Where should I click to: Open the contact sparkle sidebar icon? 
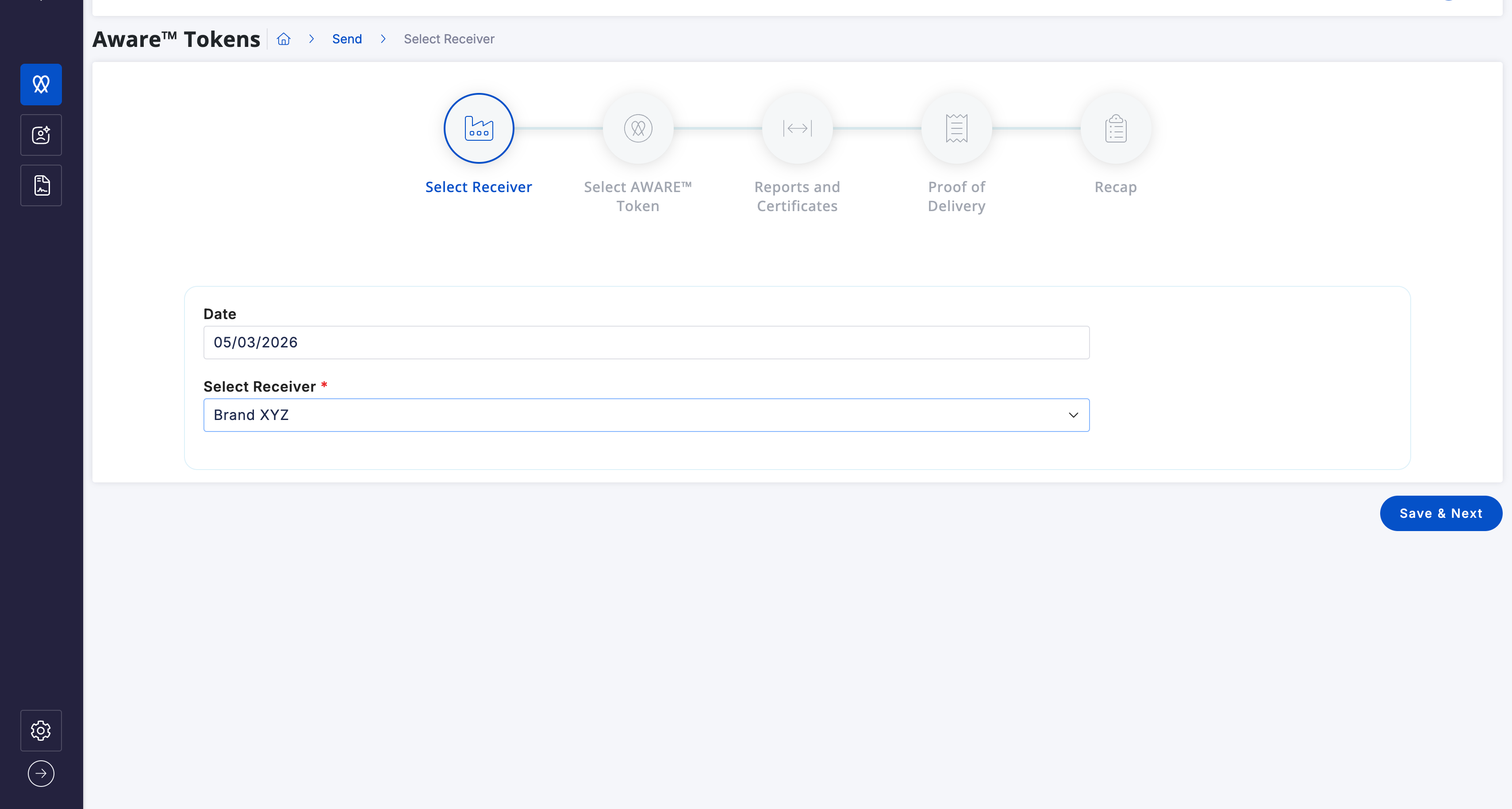41,135
